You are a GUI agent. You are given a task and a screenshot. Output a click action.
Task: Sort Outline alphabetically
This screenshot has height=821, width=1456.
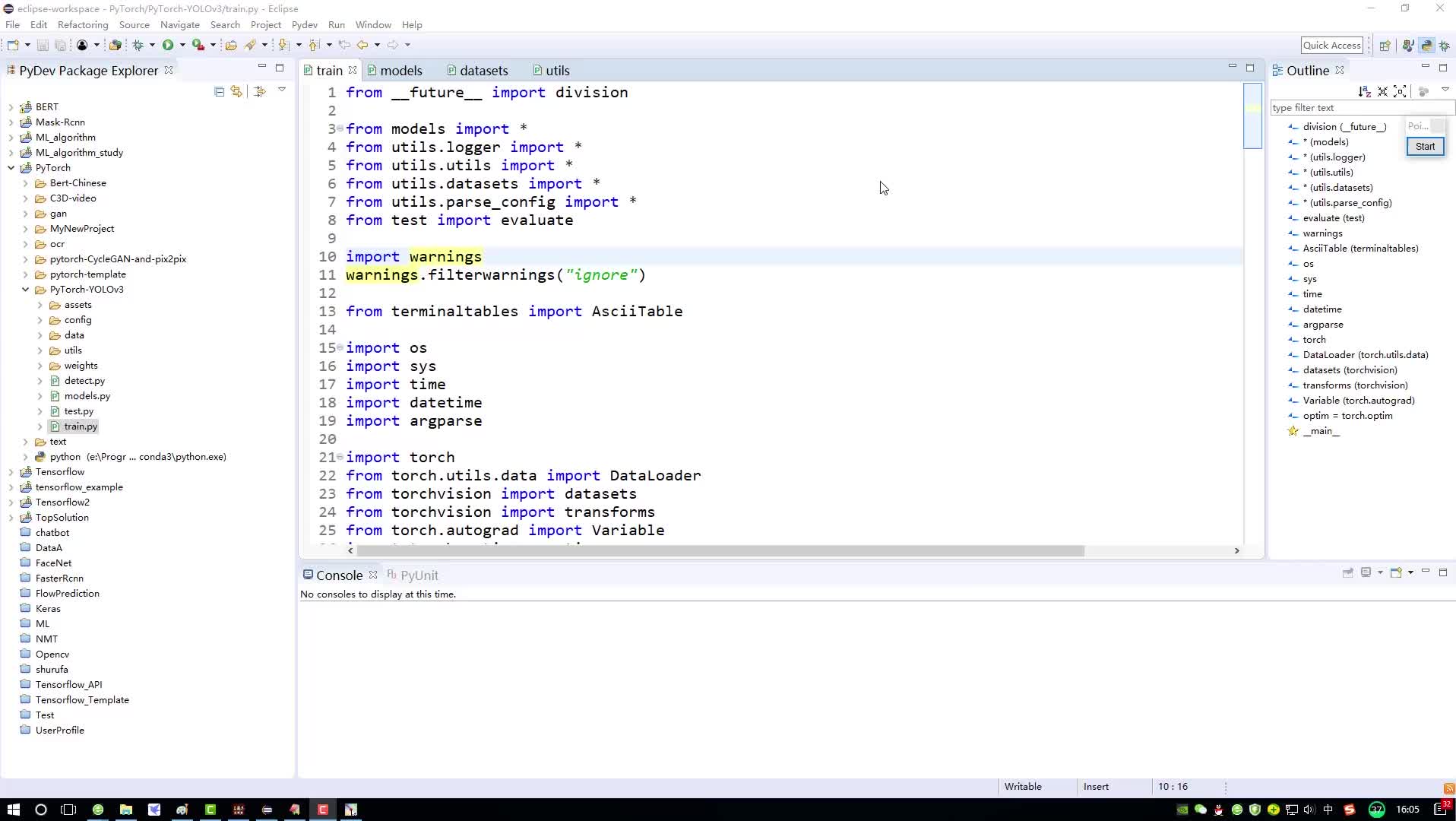pos(1365,91)
